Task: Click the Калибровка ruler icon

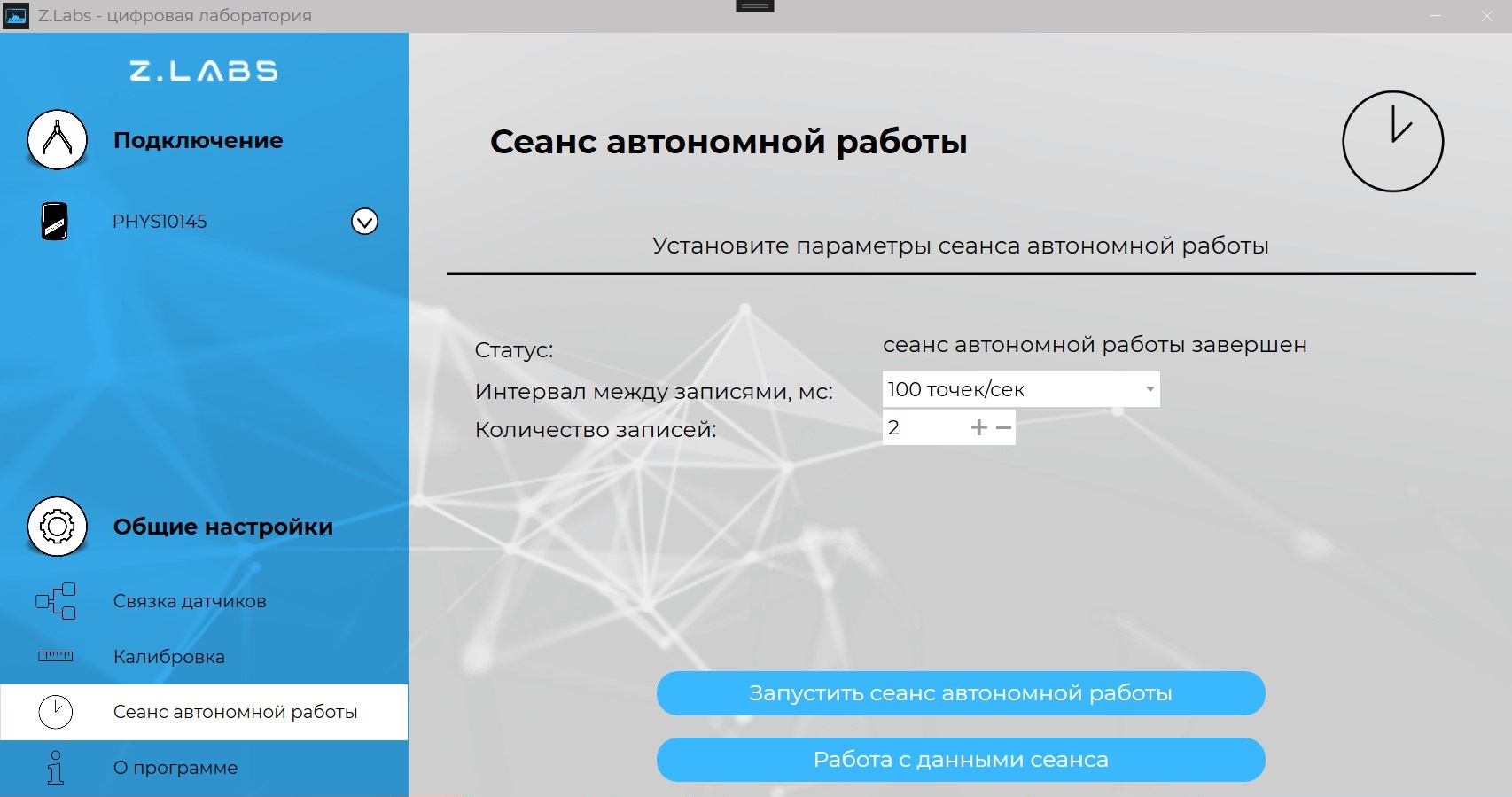Action: click(x=56, y=657)
